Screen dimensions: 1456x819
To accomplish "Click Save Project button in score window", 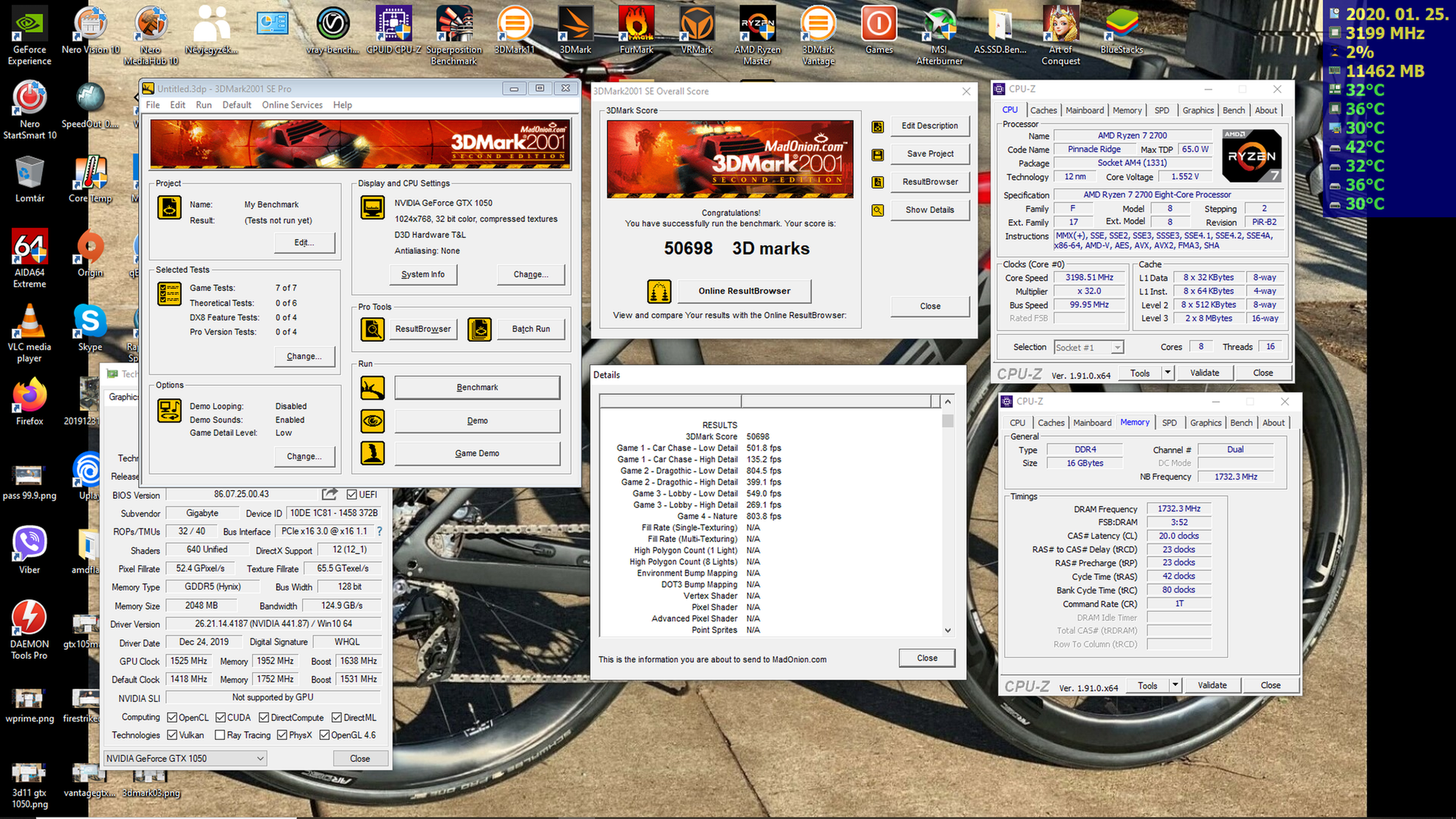I will tap(930, 154).
